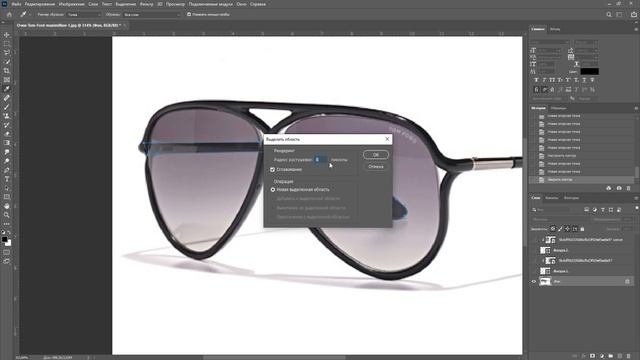Select the Eraser tool

click(7, 134)
